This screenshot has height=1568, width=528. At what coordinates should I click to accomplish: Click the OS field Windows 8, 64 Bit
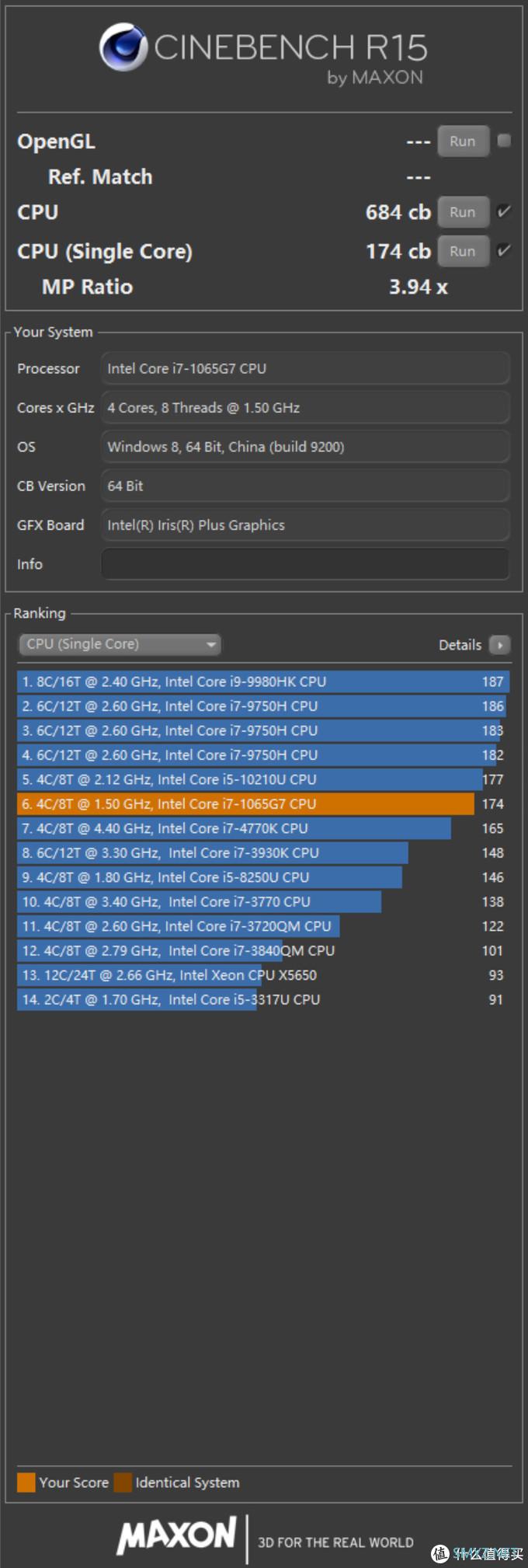click(305, 447)
